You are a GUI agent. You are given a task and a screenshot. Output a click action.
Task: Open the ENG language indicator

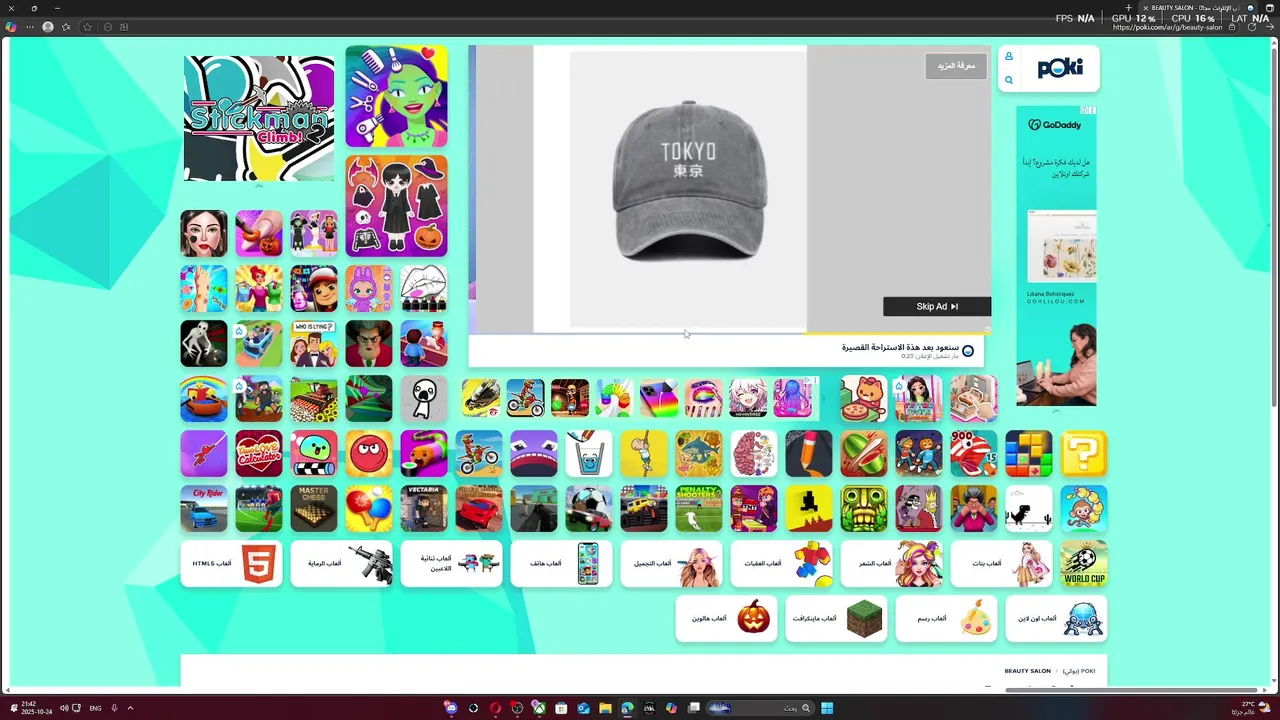pos(95,708)
